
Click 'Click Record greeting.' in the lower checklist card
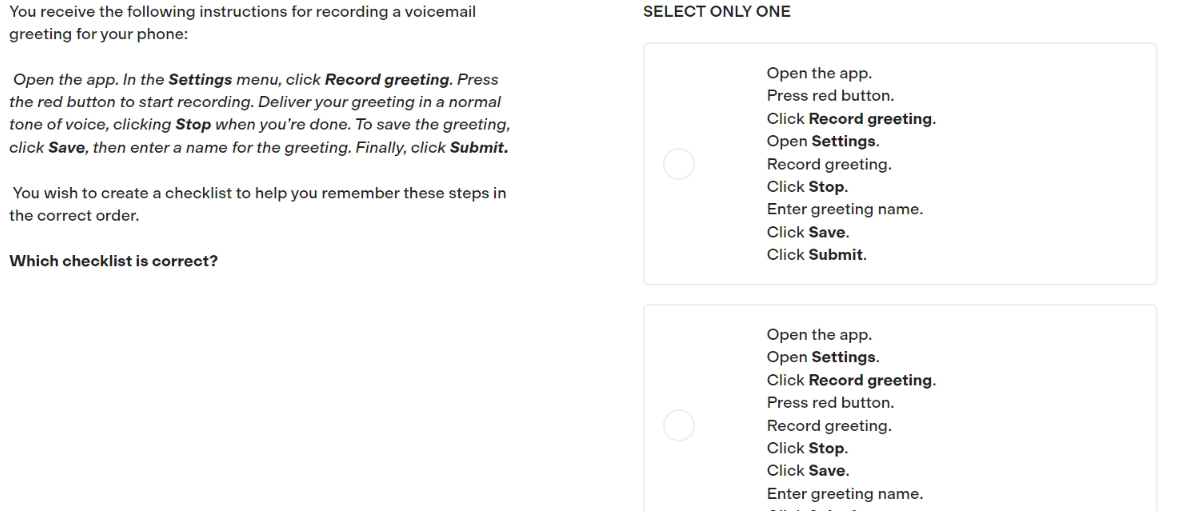[x=851, y=380]
